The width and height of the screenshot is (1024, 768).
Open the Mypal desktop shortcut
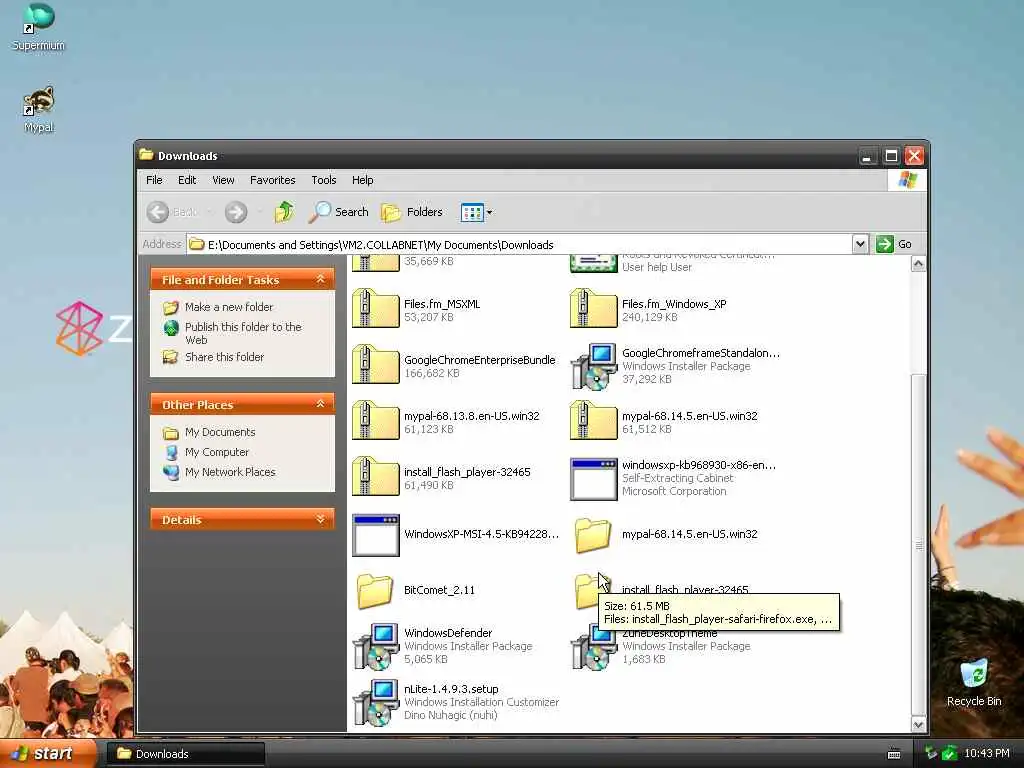(x=39, y=108)
